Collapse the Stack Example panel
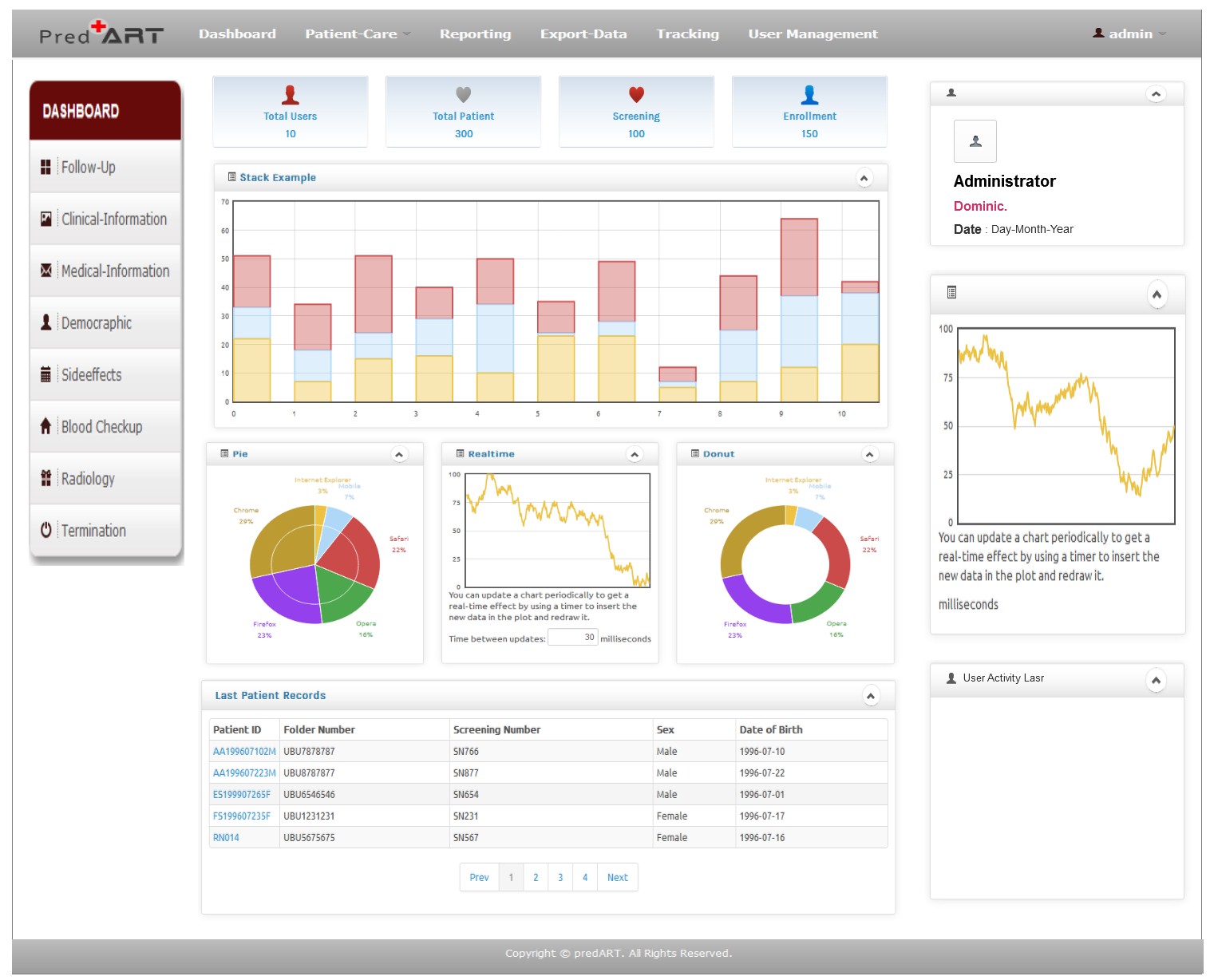The height and width of the screenshot is (980, 1210). pyautogui.click(x=864, y=178)
